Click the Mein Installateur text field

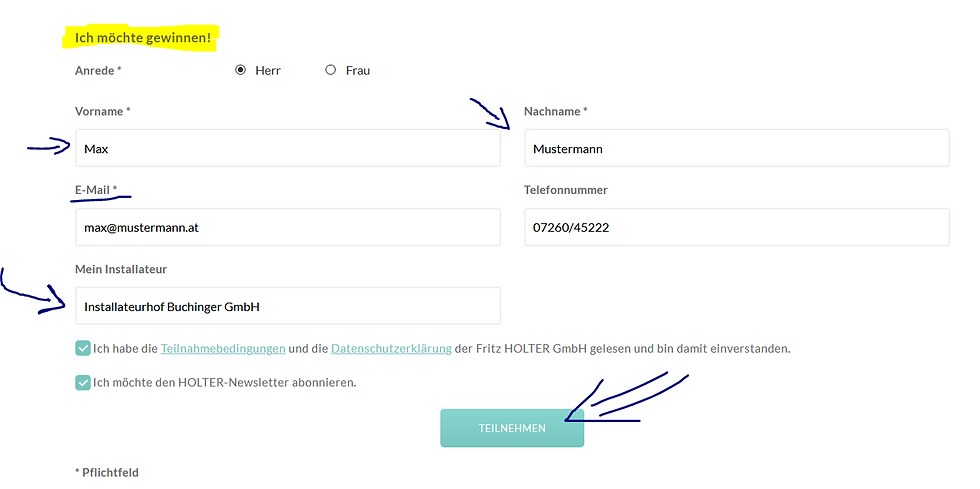[x=288, y=306]
